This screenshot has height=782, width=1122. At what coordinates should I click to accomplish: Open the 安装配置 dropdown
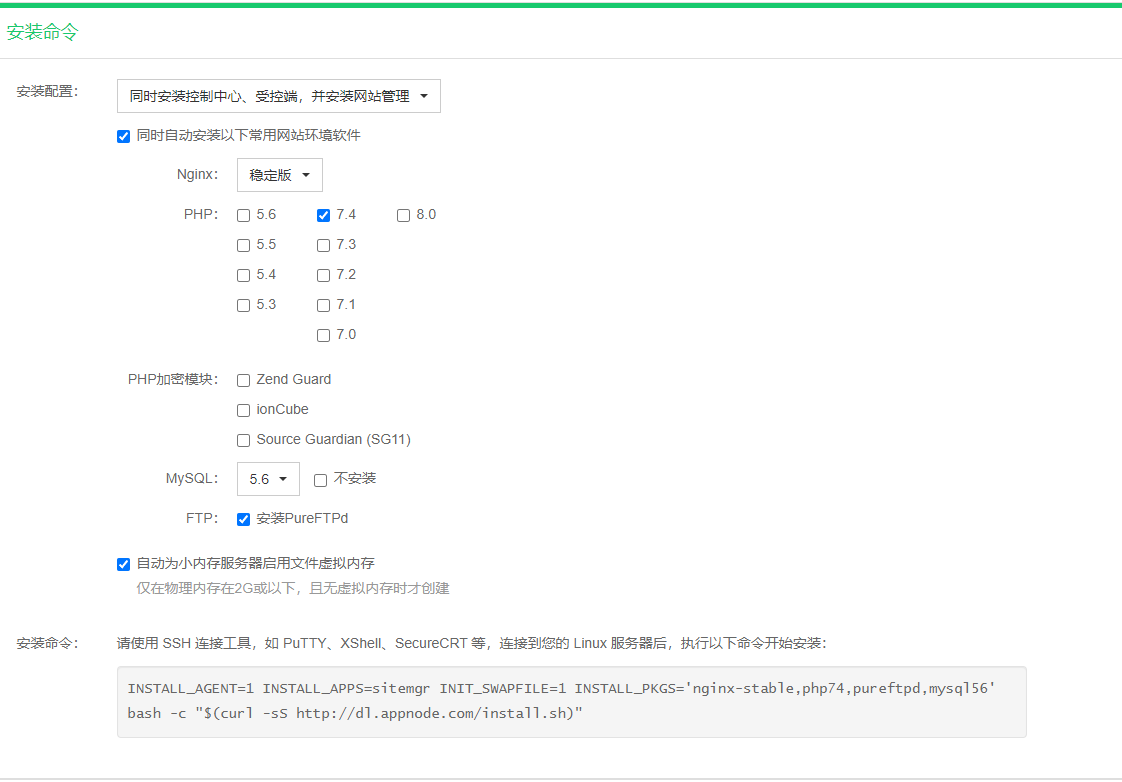pyautogui.click(x=278, y=96)
